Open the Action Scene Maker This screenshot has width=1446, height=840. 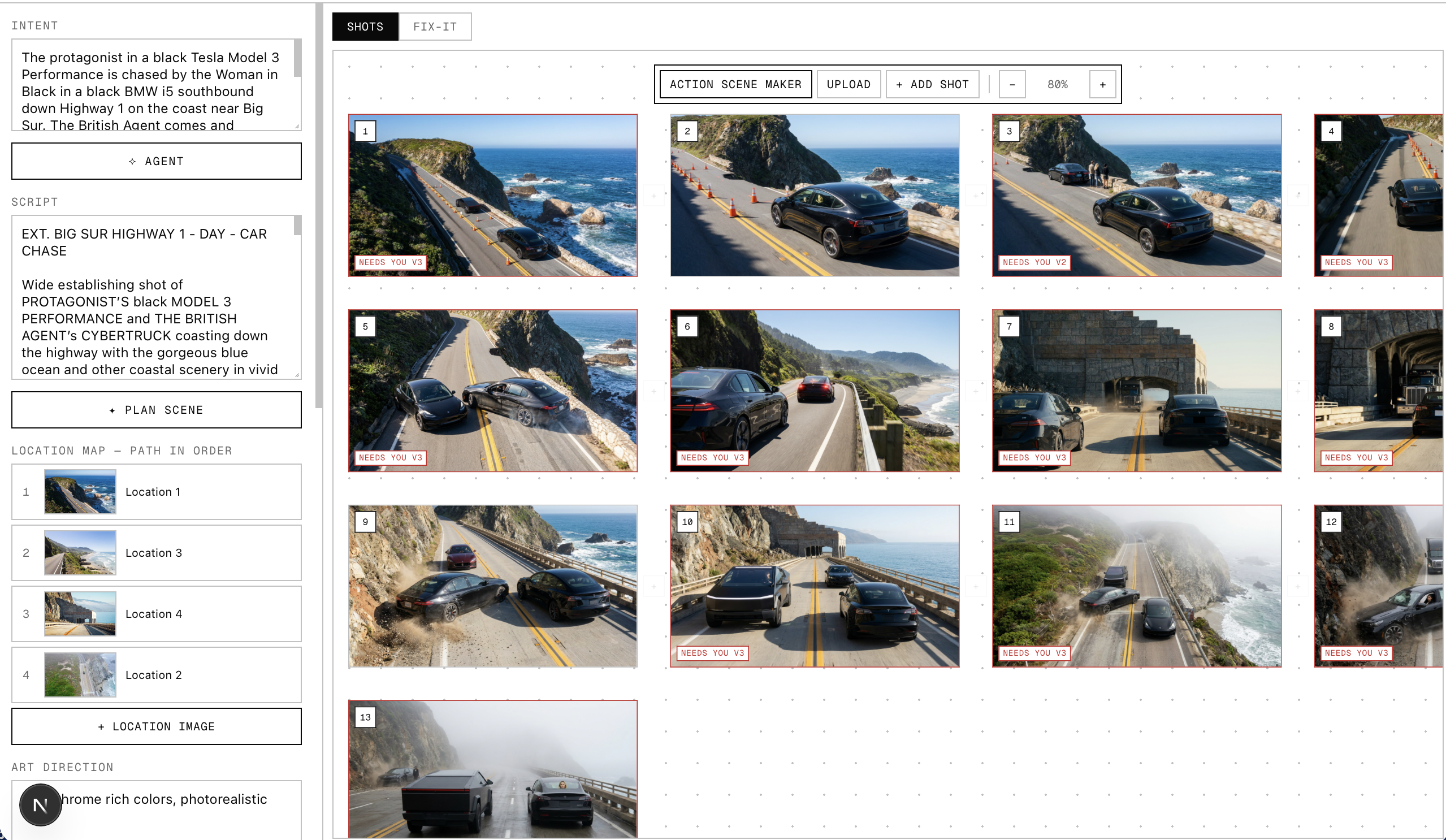735,84
